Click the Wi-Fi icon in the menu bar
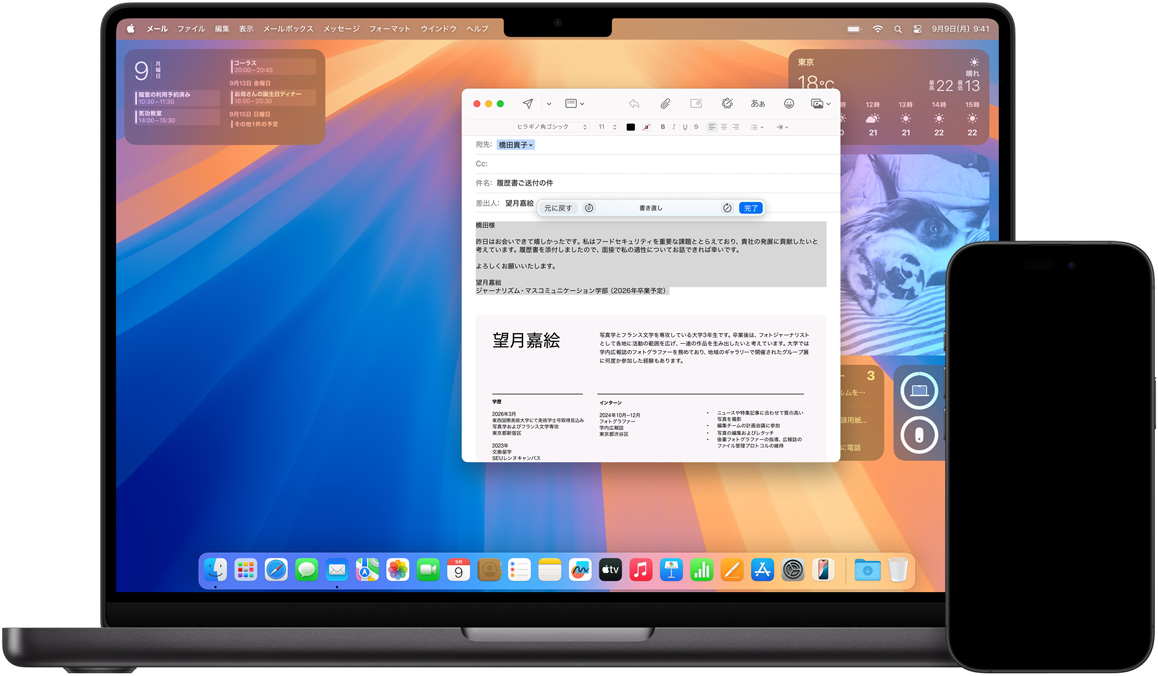 click(x=877, y=29)
